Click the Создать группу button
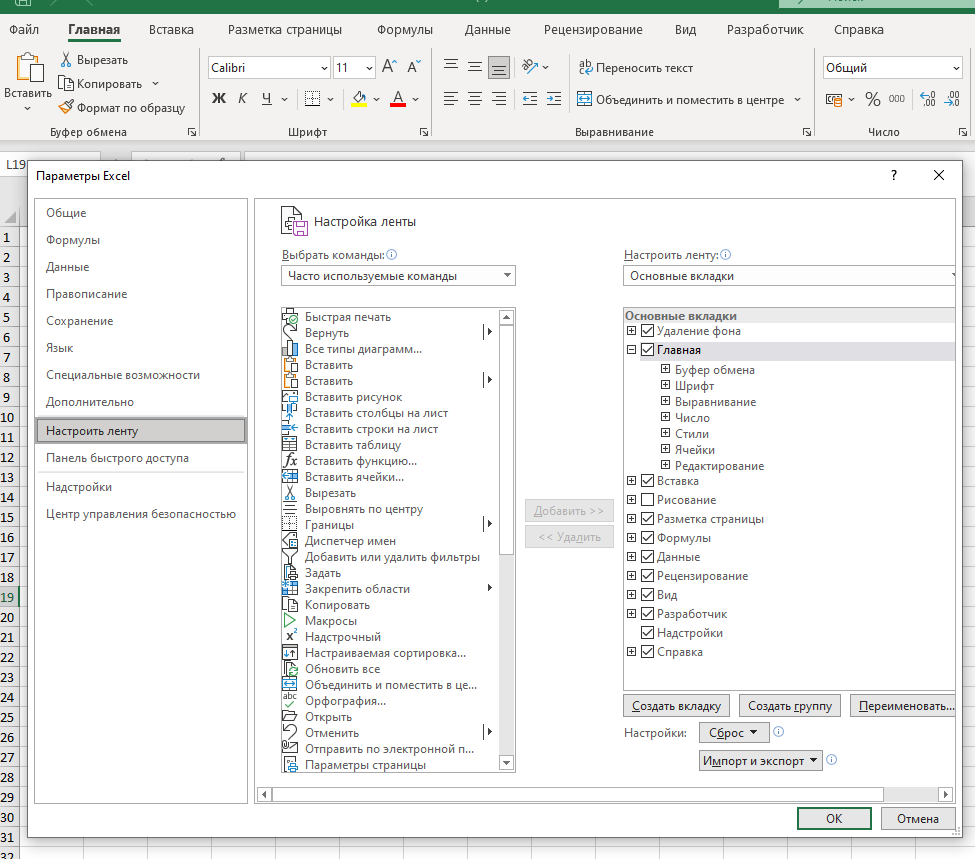This screenshot has width=975, height=859. (790, 706)
